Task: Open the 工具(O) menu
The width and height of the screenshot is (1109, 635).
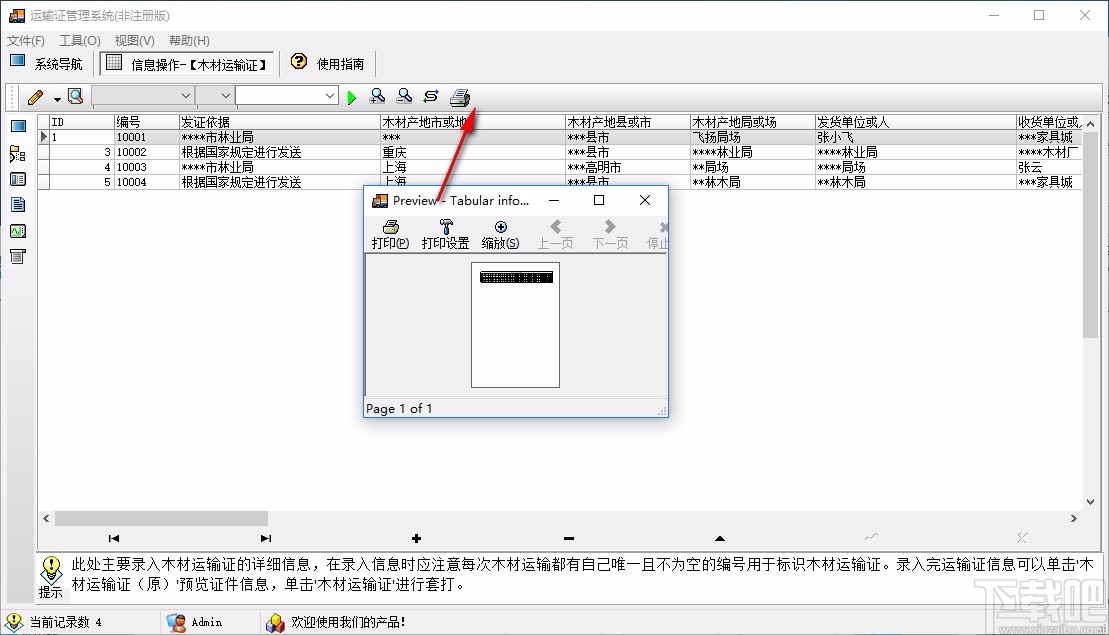Action: click(79, 40)
